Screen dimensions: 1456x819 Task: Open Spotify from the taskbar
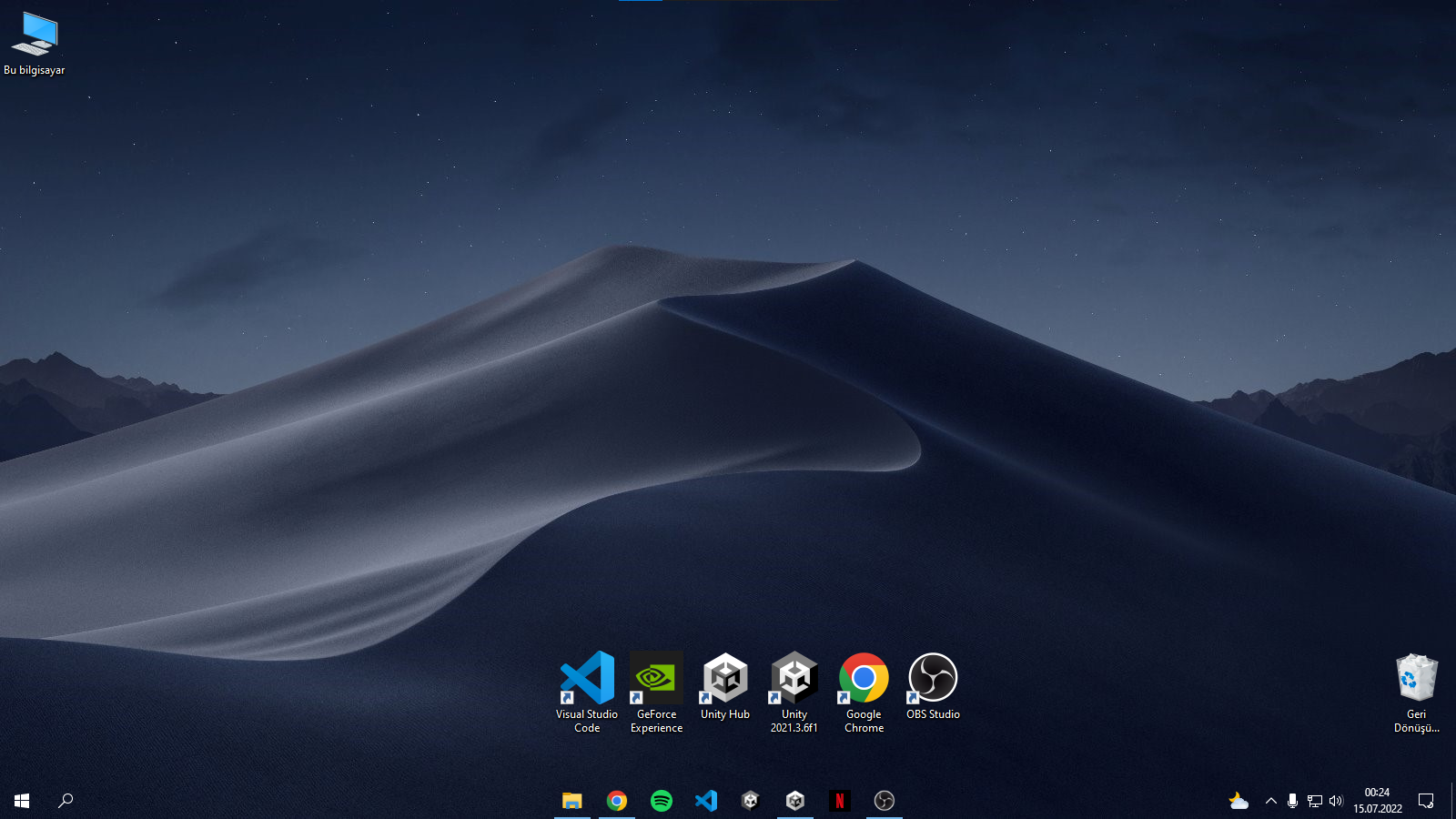click(x=662, y=801)
